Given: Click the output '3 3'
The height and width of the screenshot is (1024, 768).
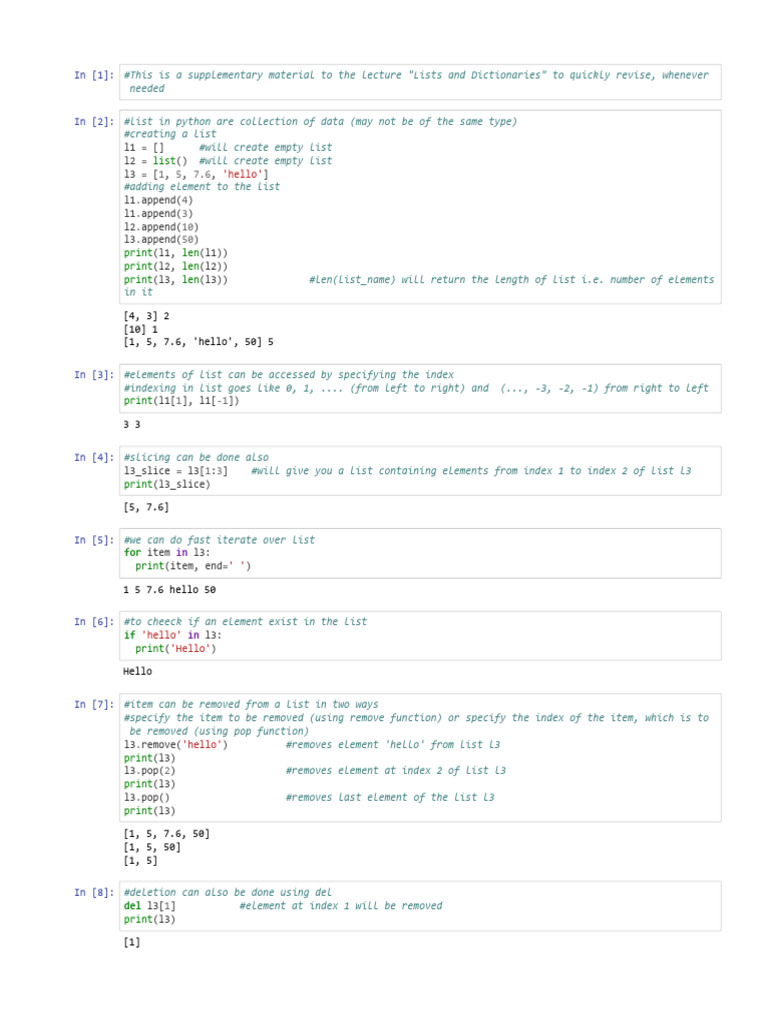Looking at the screenshot, I should pos(132,425).
